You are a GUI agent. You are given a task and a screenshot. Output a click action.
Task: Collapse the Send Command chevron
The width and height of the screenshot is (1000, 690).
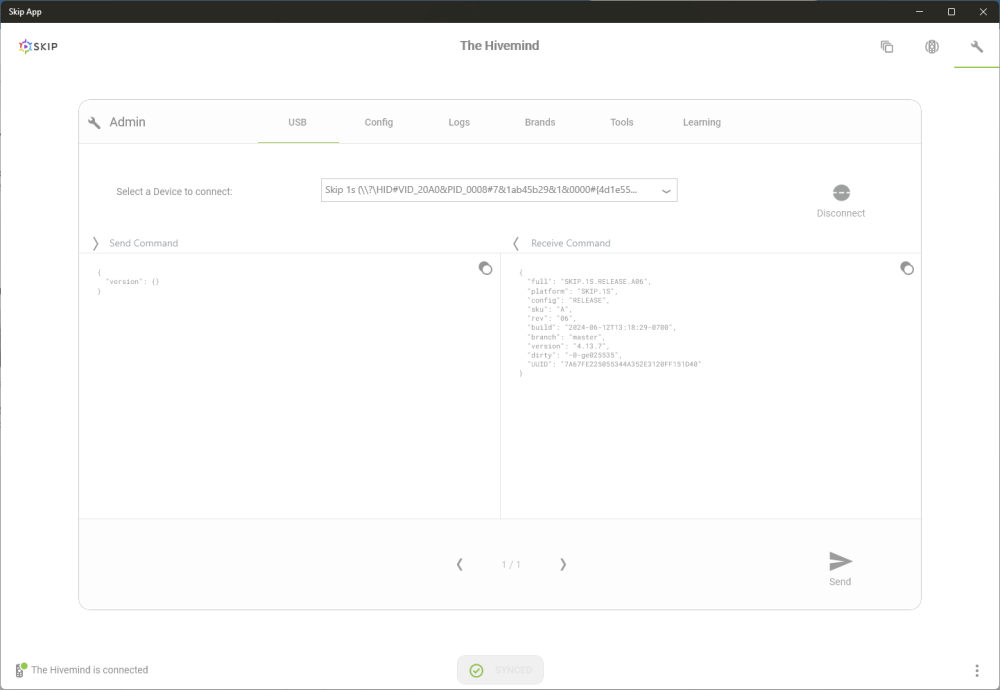(x=96, y=243)
